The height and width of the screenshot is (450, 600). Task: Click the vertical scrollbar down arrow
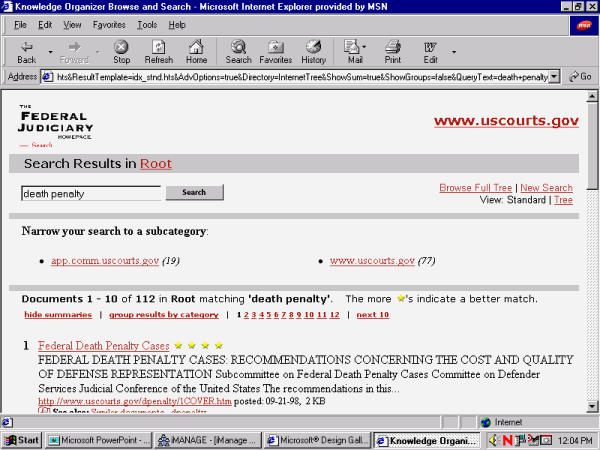592,405
